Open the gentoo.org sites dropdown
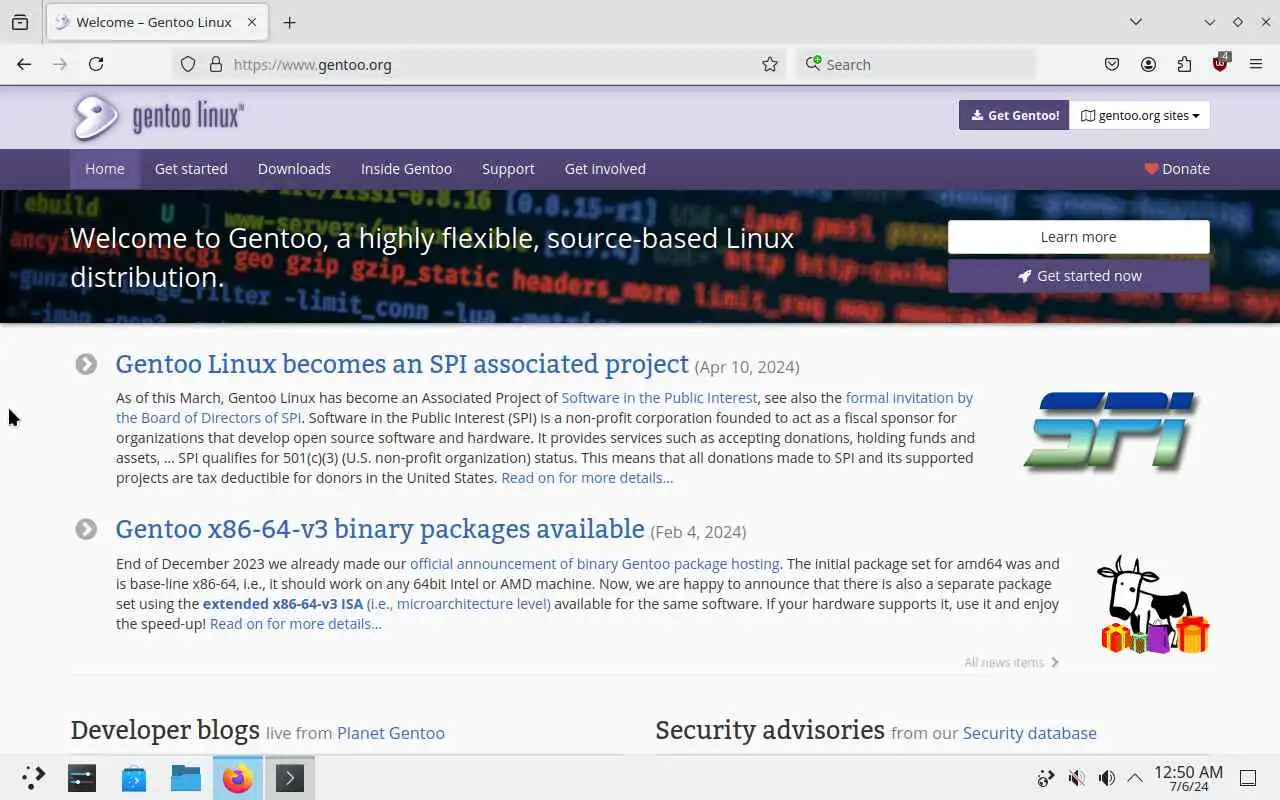This screenshot has height=800, width=1280. 1140,115
